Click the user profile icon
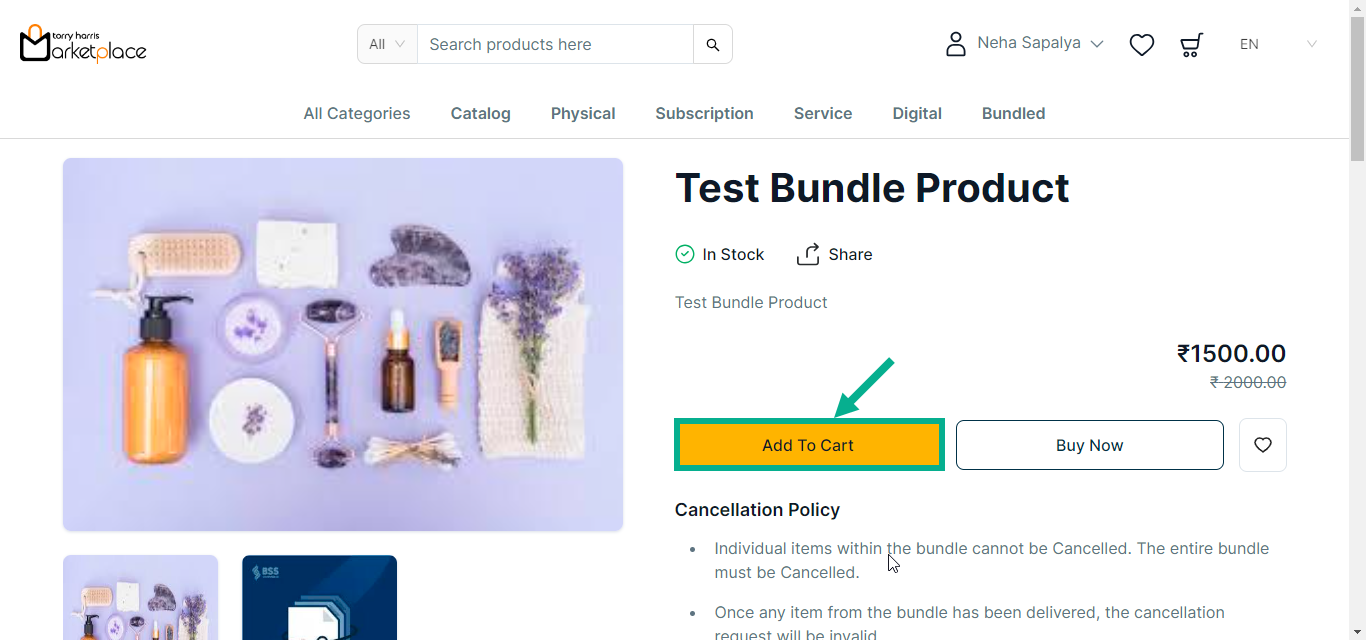Screen dimensions: 1366x640 click(x=956, y=44)
